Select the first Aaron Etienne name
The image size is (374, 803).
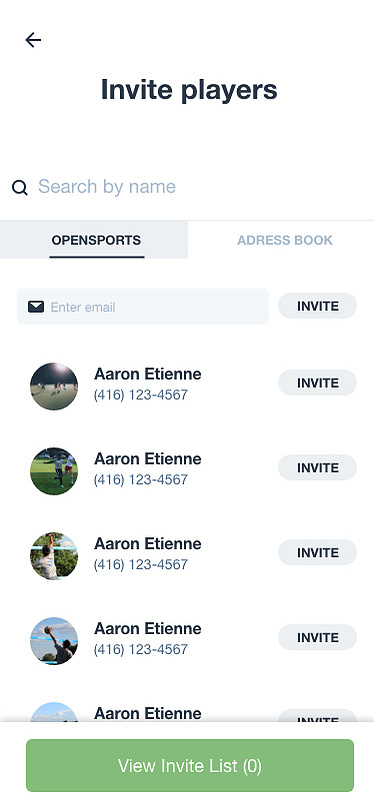148,374
